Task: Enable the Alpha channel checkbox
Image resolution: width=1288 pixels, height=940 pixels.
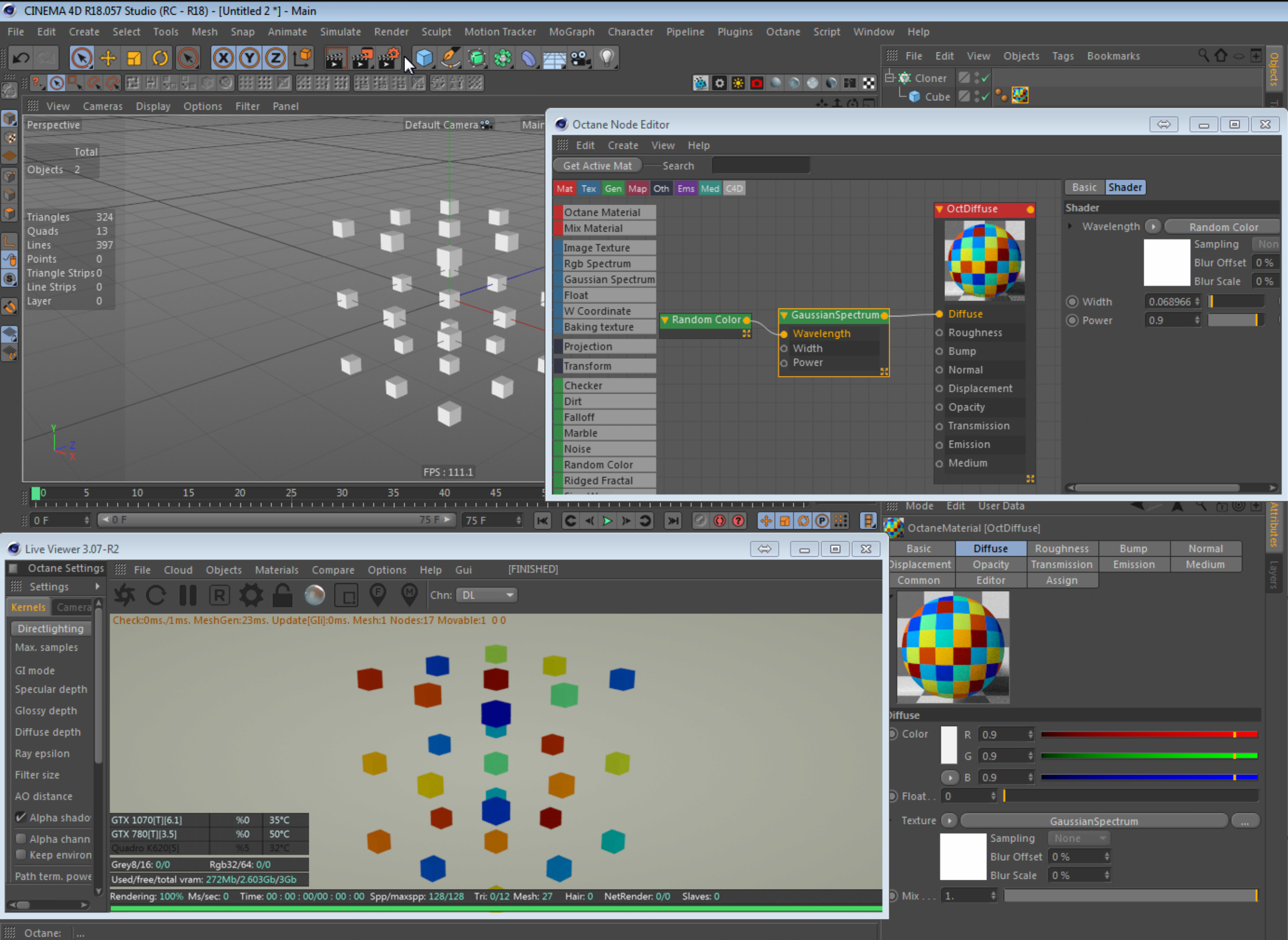Action: (21, 838)
